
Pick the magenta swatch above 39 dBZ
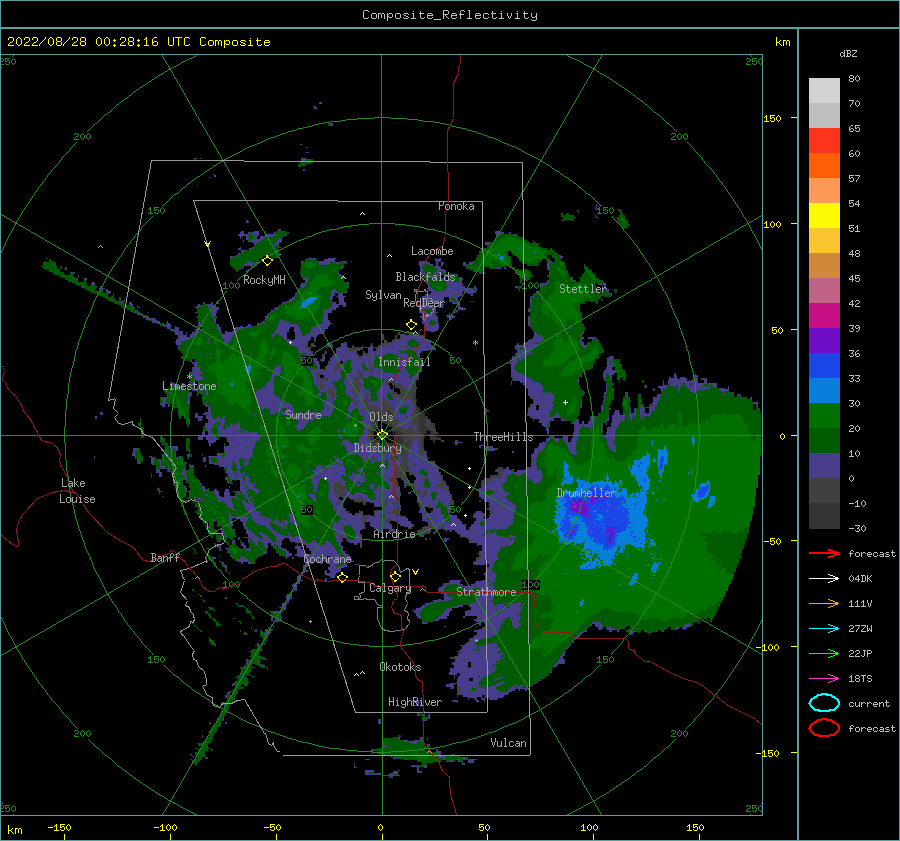coord(824,315)
